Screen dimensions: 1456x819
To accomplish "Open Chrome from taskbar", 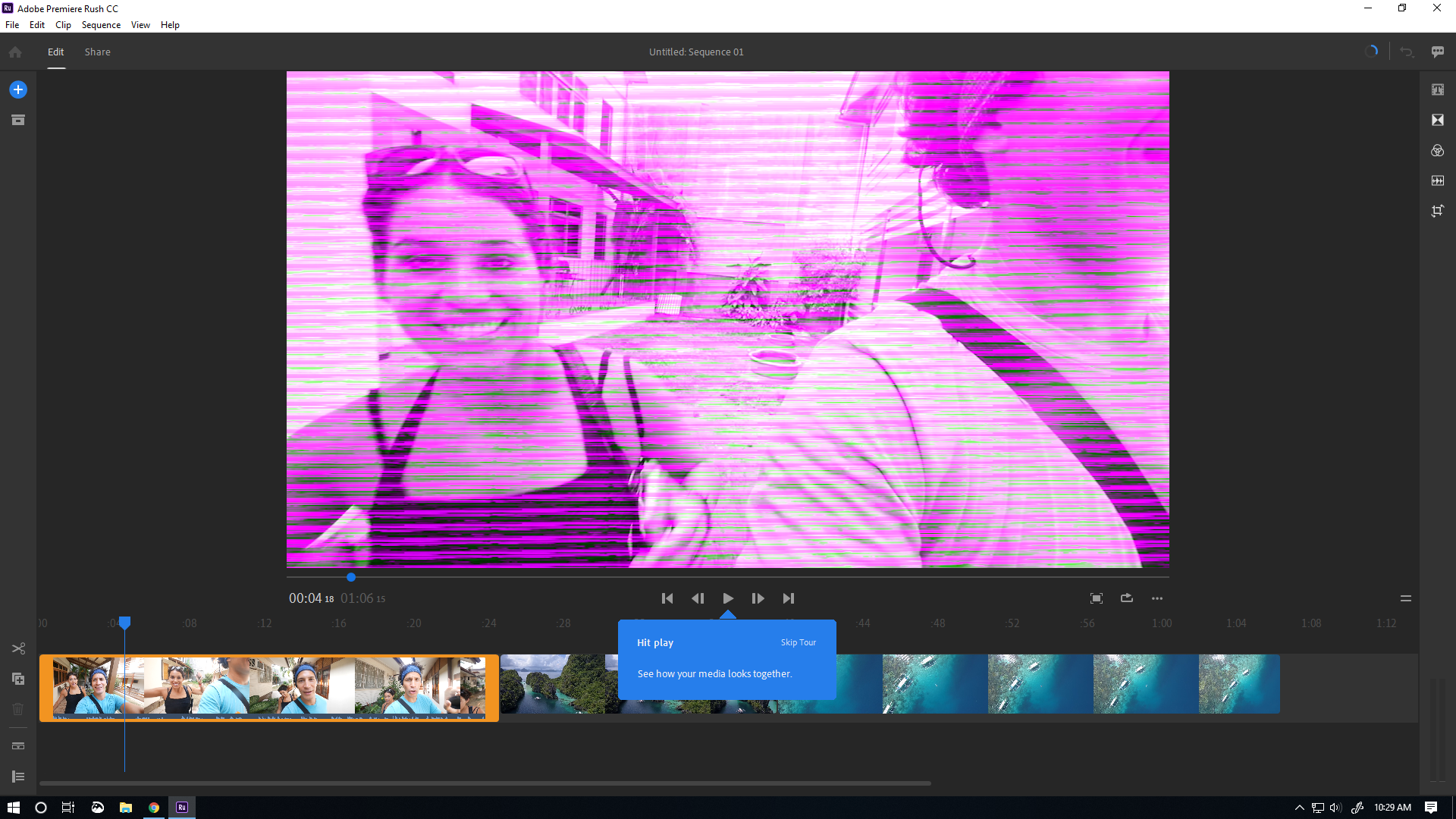I will (154, 808).
